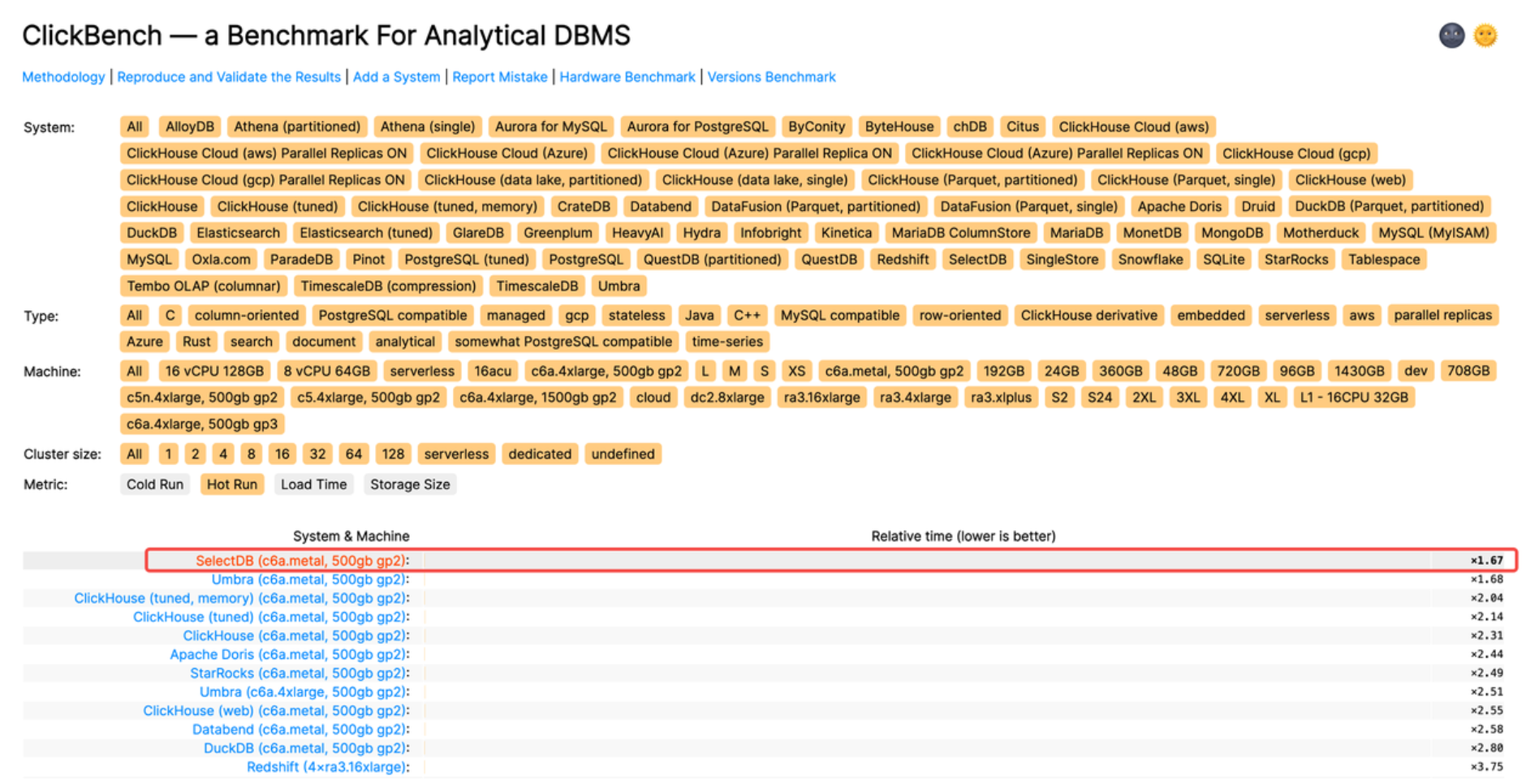Toggle the Elasticsearch (tuned) system filter
Image resolution: width=1539 pixels, height=784 pixels.
tap(366, 233)
